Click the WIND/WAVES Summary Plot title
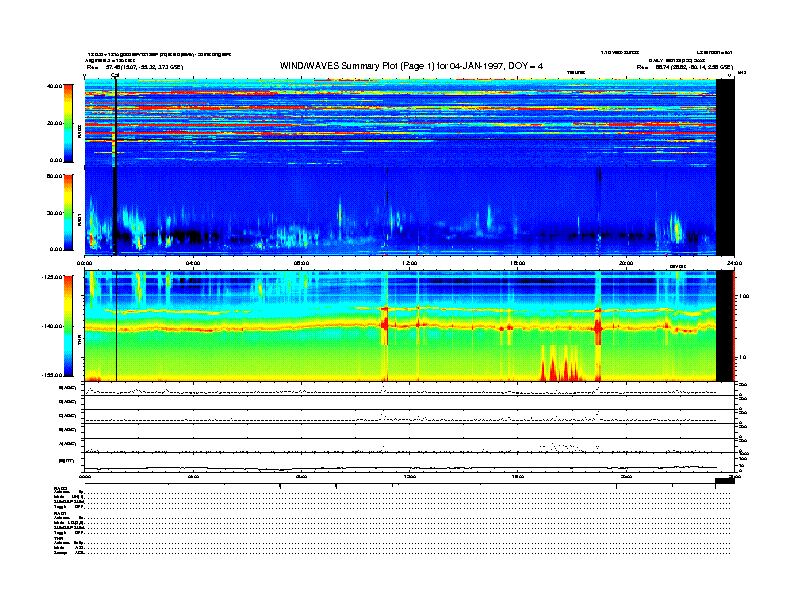This screenshot has height=612, width=792. tap(411, 66)
